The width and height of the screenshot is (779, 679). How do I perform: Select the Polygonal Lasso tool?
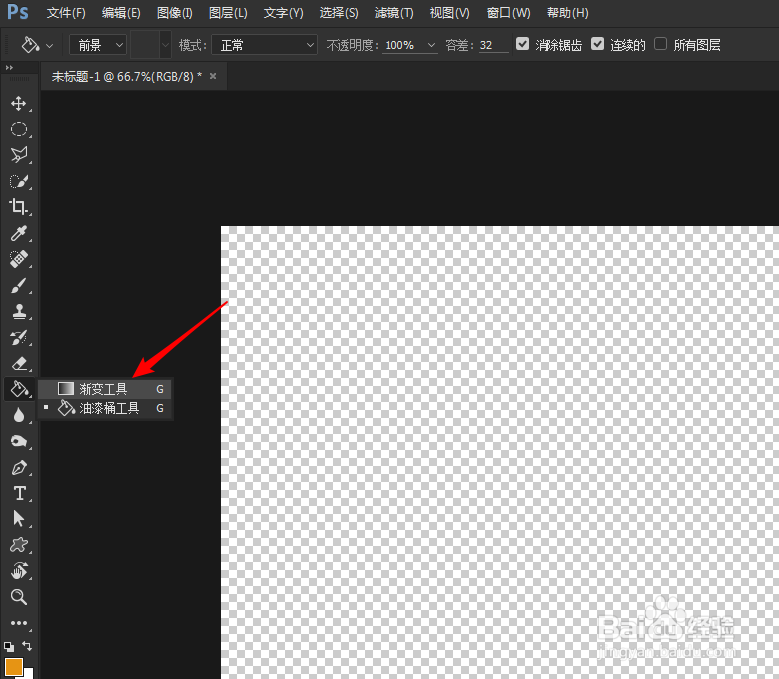point(19,155)
